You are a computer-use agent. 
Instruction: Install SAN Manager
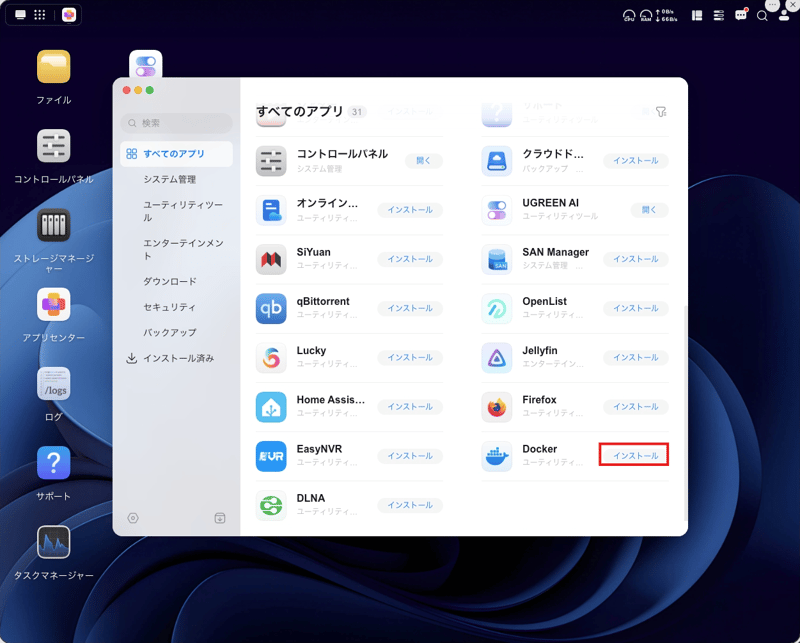(x=635, y=259)
